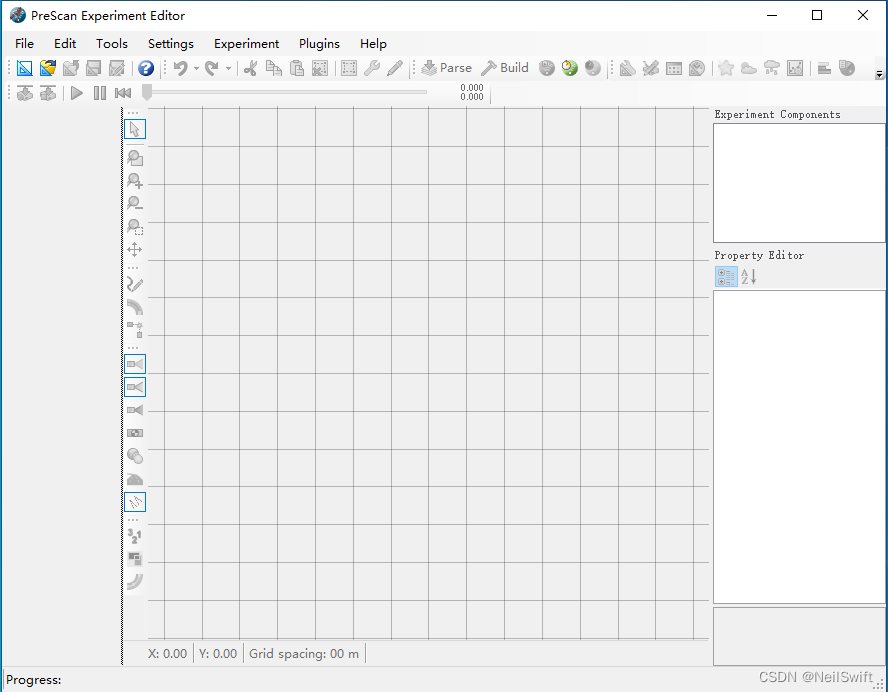Select the zoom-to-region magnifier tool
Image resolution: width=888 pixels, height=692 pixels.
[135, 227]
